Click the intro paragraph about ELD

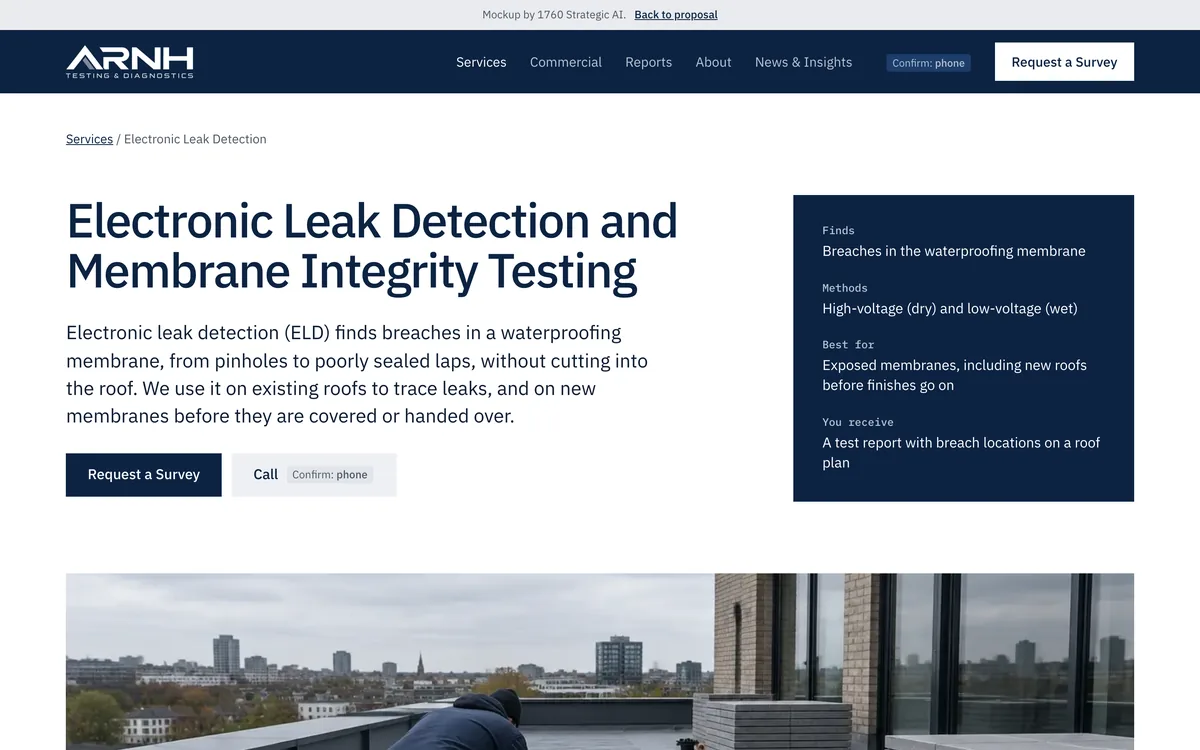357,374
